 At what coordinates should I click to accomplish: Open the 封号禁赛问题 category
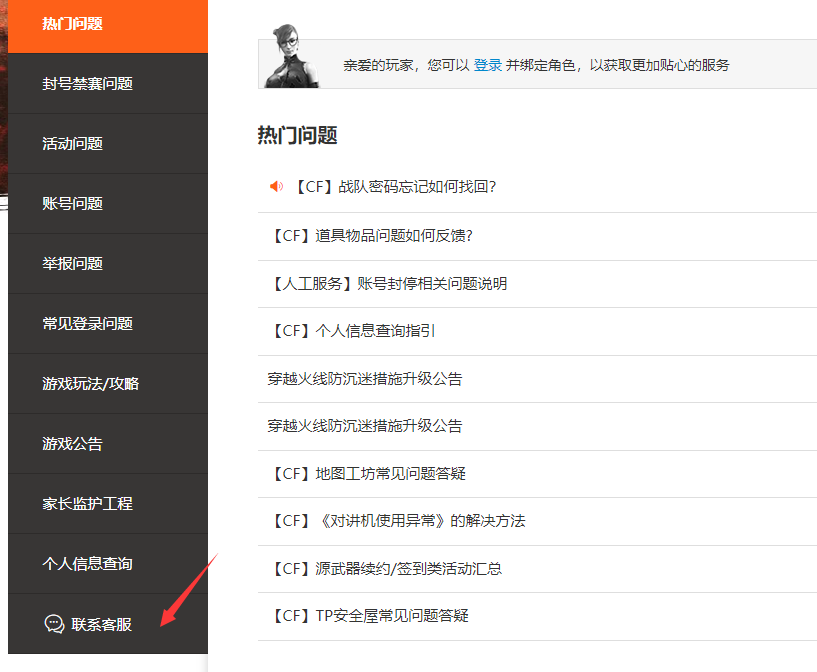[108, 83]
